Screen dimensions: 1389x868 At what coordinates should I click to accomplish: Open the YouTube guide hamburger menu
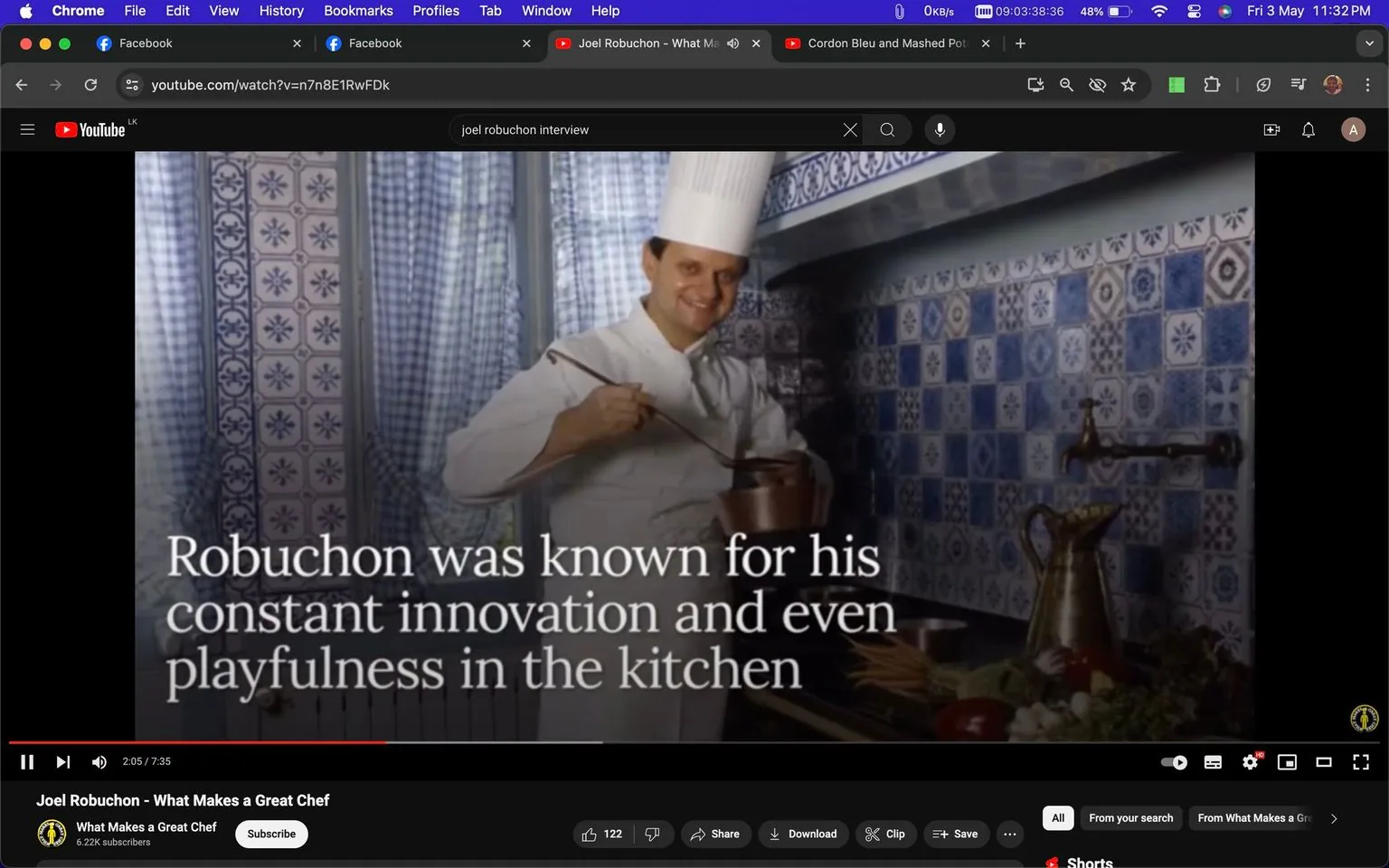27,129
